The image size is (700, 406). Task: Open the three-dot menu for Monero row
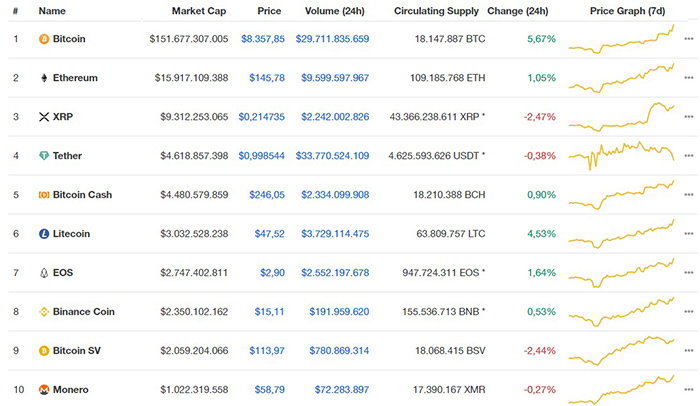pos(688,389)
